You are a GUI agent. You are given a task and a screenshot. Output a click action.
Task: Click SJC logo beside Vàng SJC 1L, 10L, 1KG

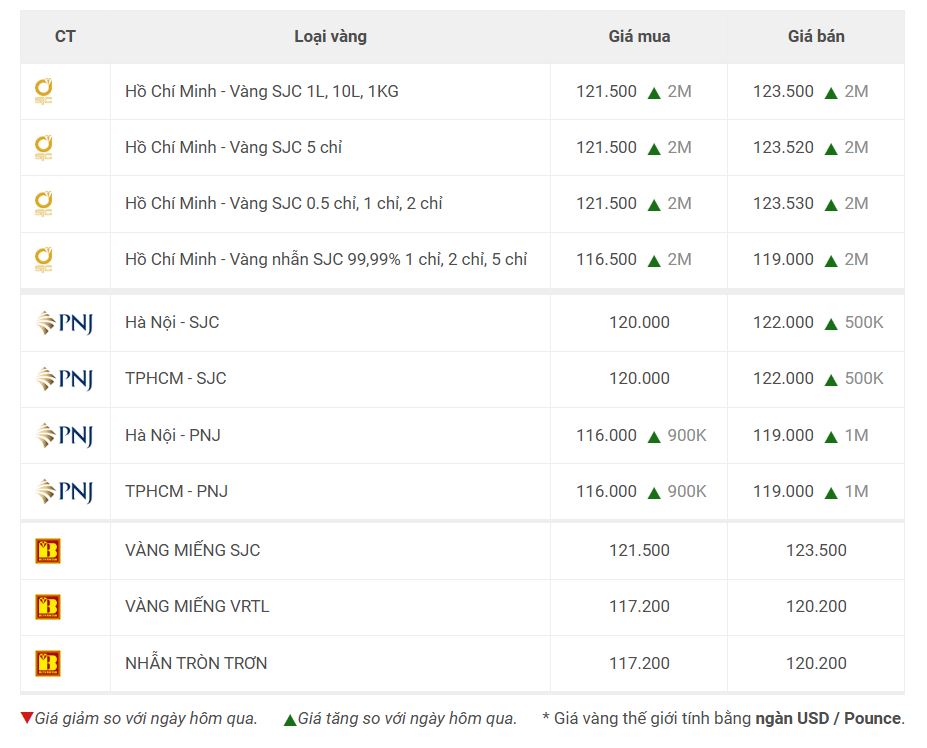43,91
